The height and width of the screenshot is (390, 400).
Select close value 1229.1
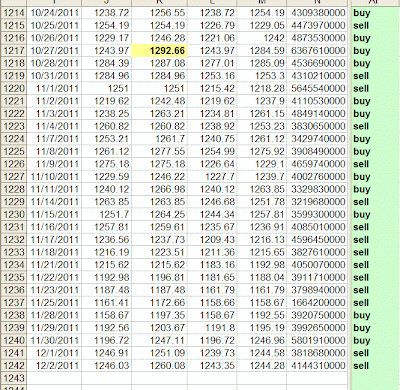click(x=262, y=164)
